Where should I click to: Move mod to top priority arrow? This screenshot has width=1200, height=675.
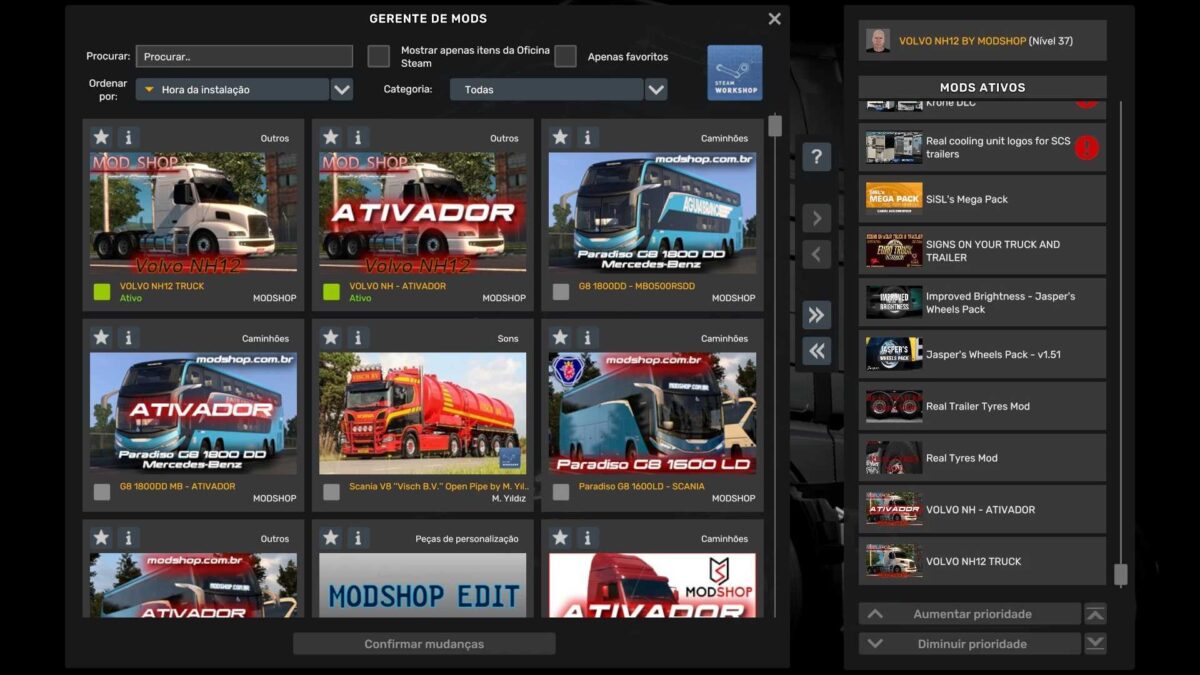[1095, 614]
